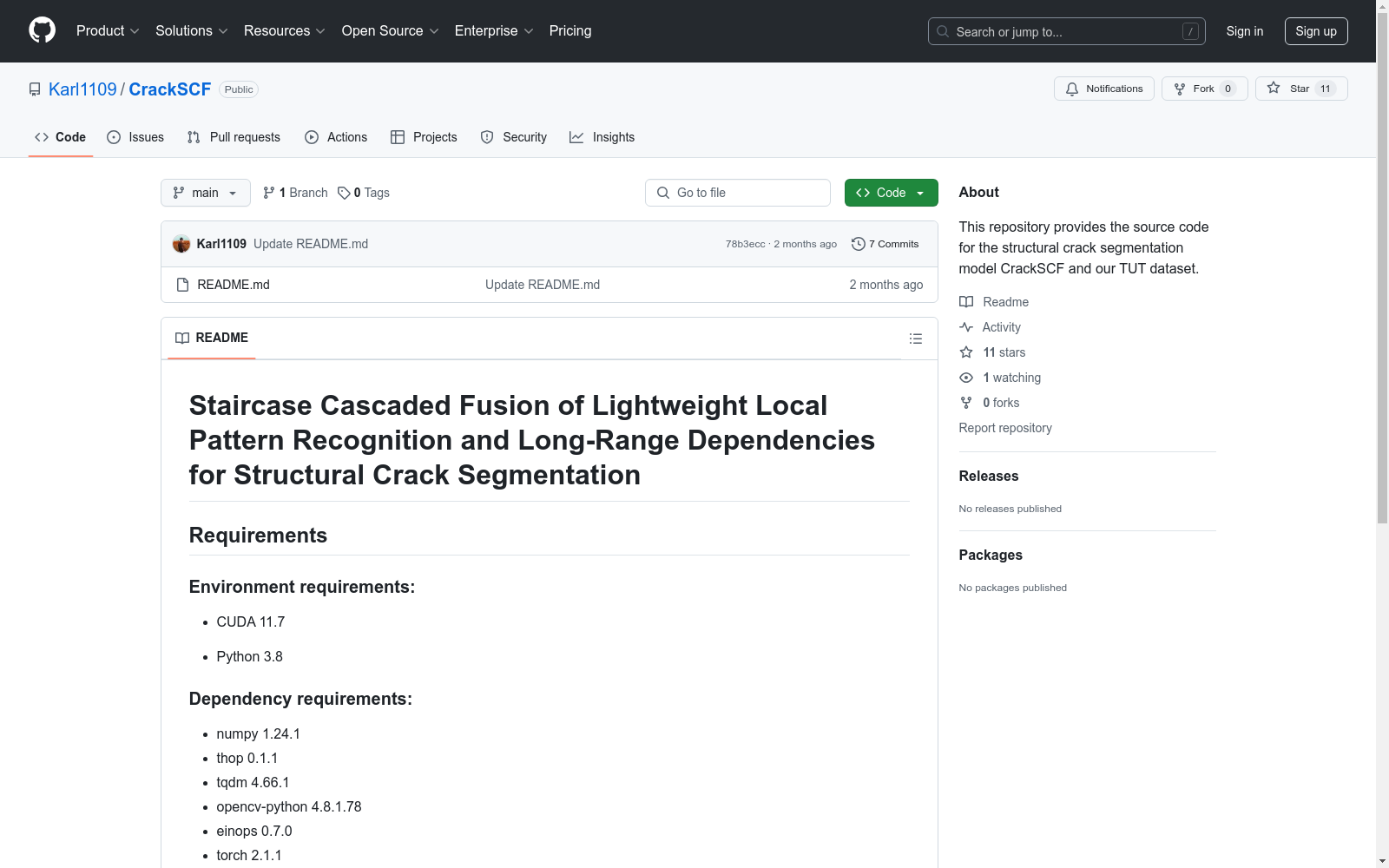Open the README outline list icon

click(916, 339)
